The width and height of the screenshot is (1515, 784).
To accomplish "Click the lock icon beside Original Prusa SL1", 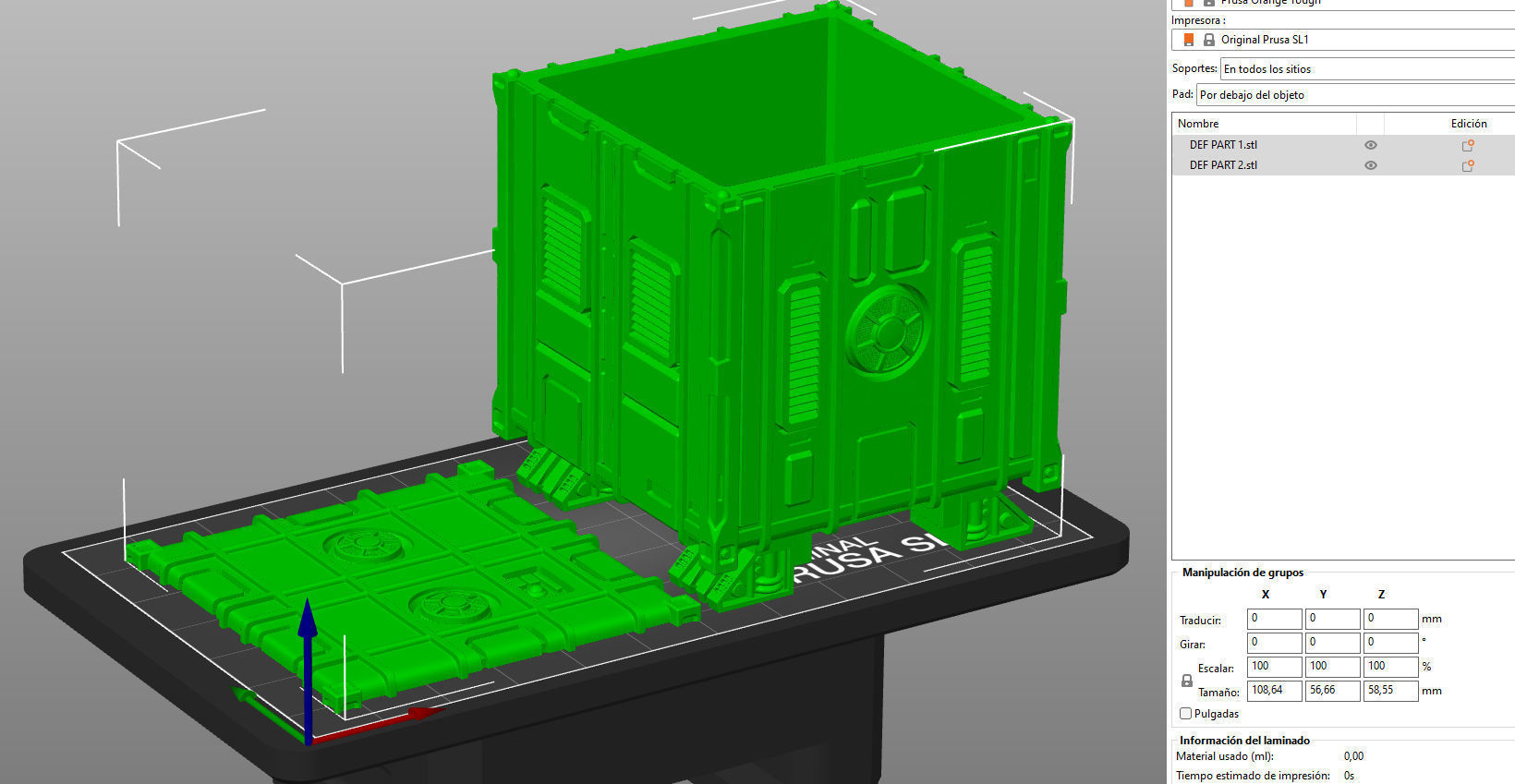I will pyautogui.click(x=1208, y=40).
